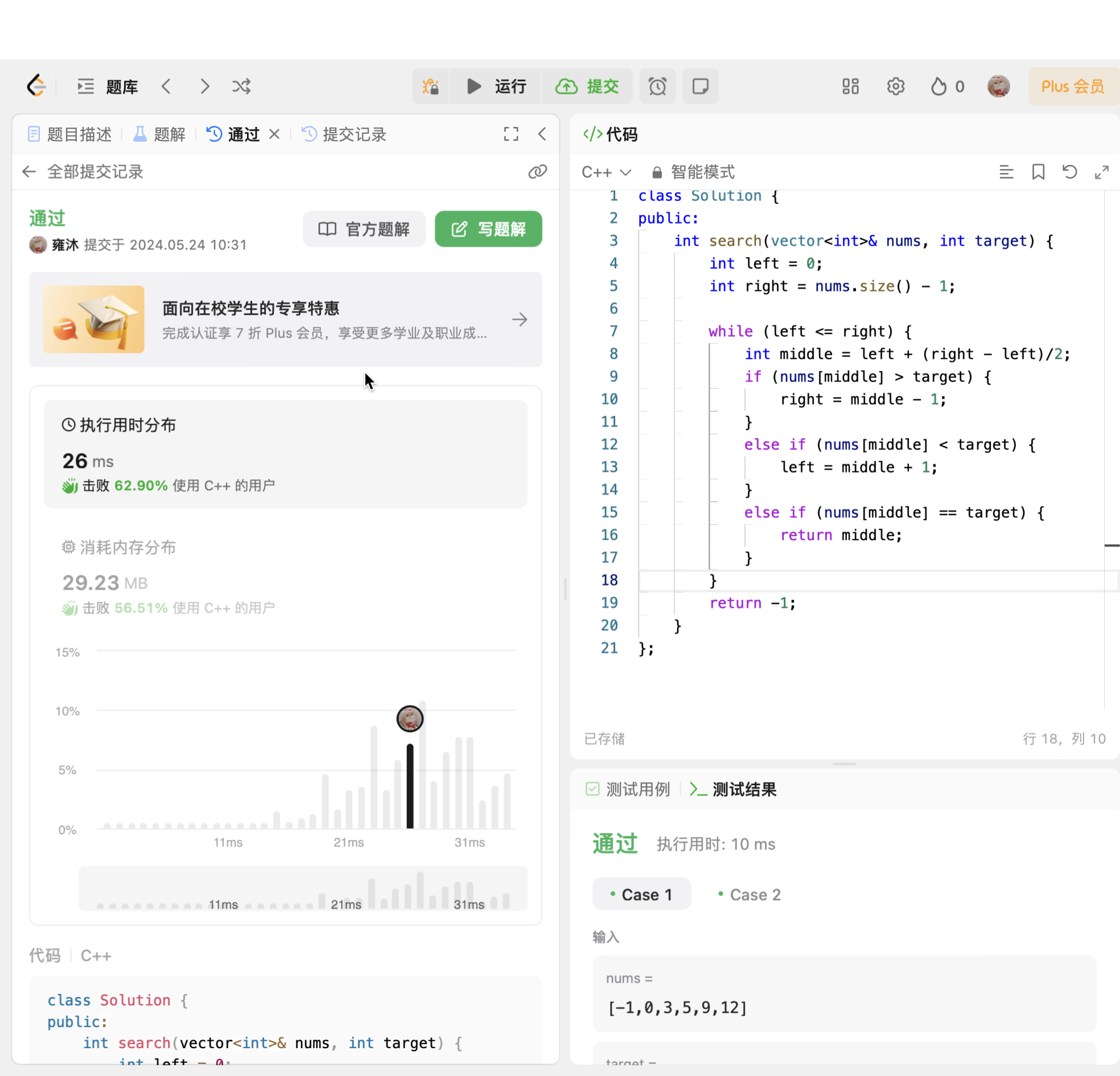Click the 提交 submit button

pyautogui.click(x=587, y=87)
